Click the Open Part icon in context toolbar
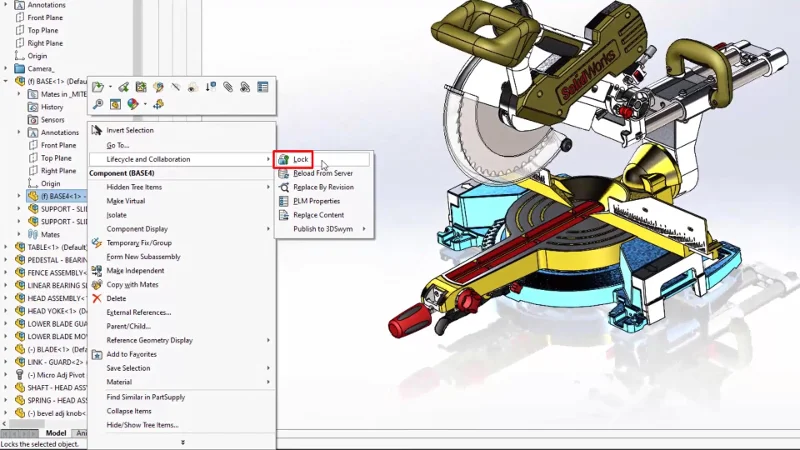This screenshot has width=800, height=450. tap(97, 87)
